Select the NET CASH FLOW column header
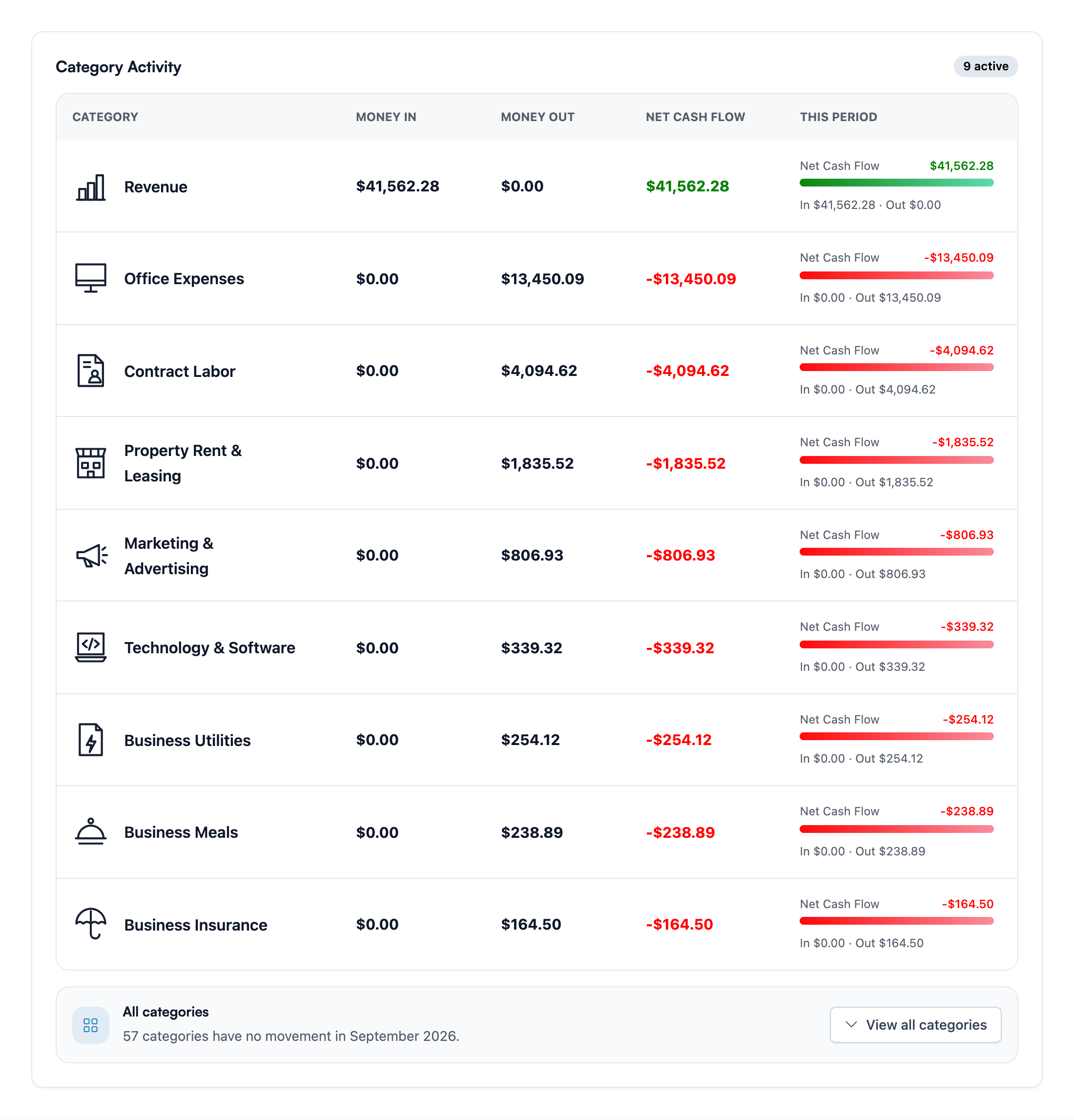Image resolution: width=1074 pixels, height=1120 pixels. coord(695,117)
